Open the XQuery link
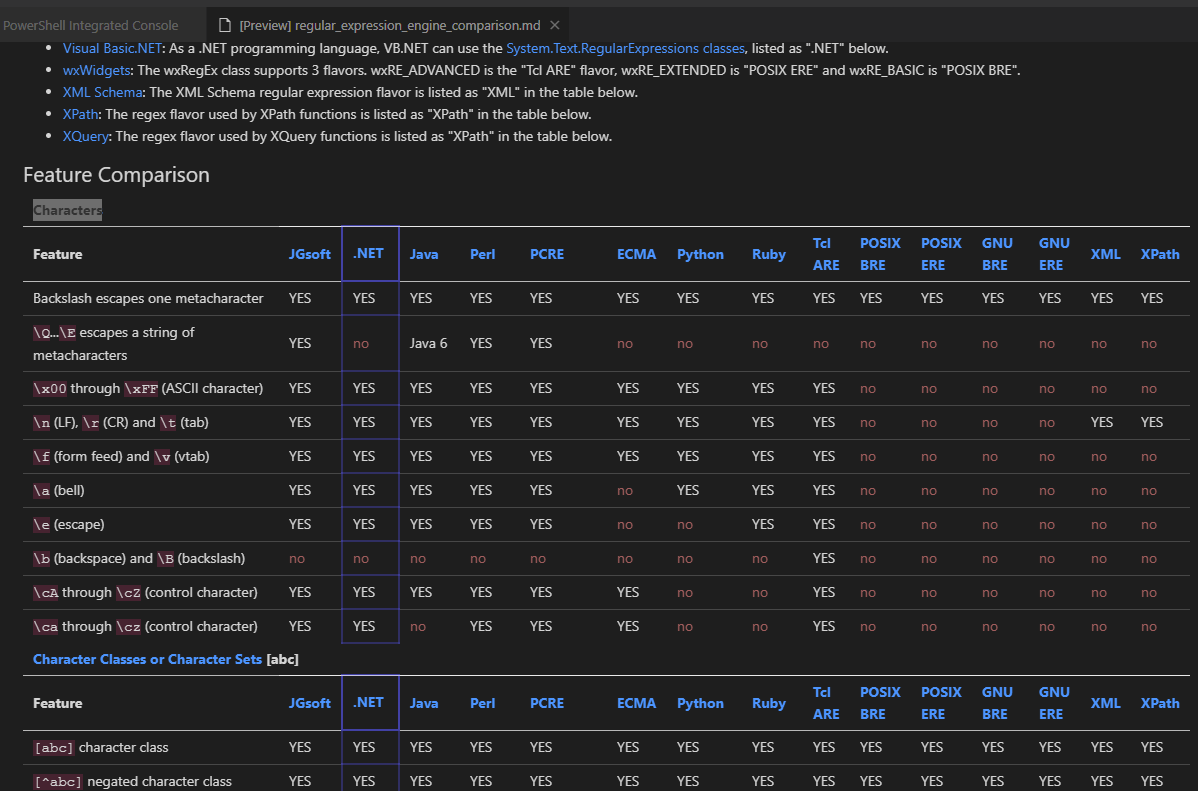Viewport: 1198px width, 791px height. [85, 136]
